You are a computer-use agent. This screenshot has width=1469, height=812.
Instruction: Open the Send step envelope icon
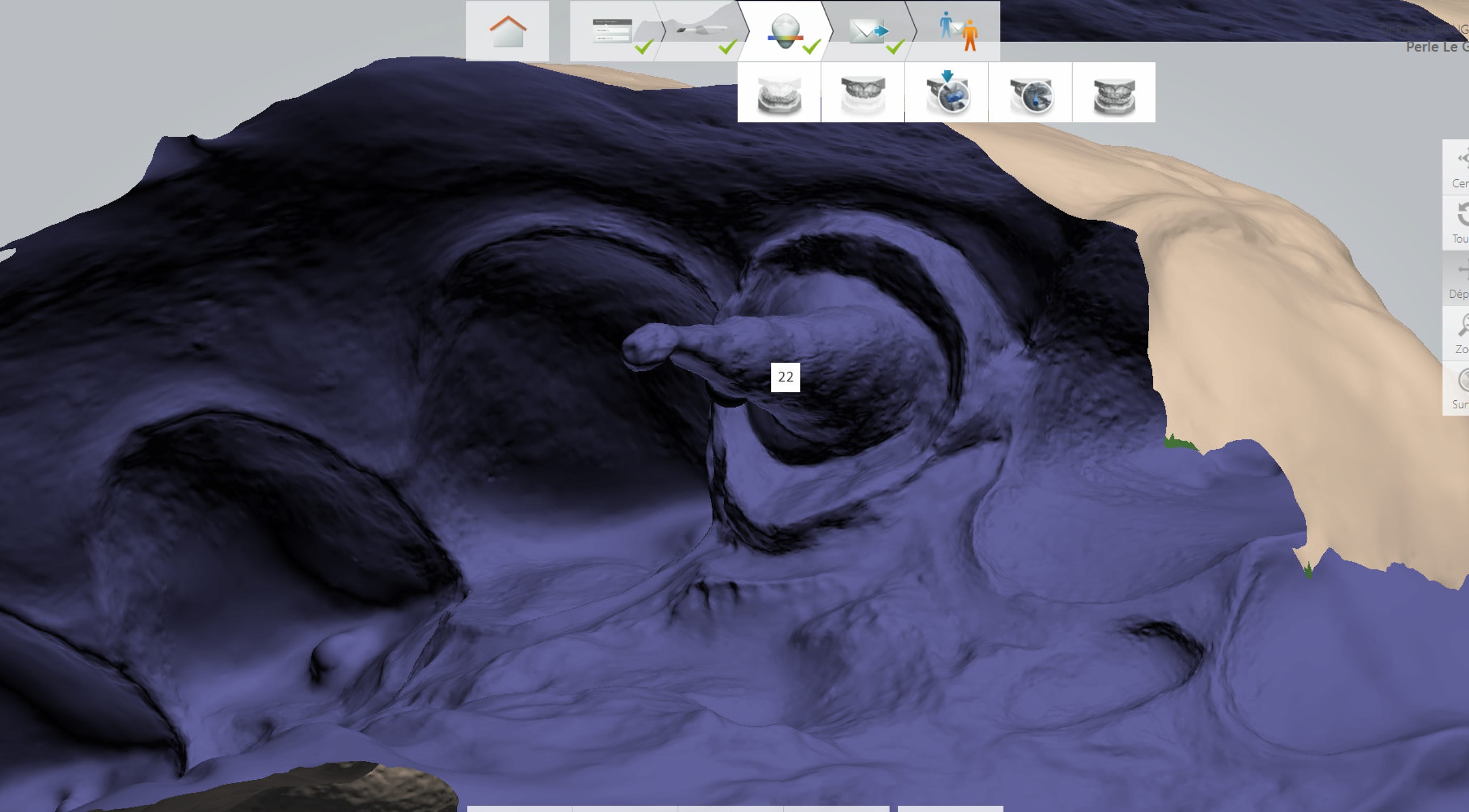click(x=867, y=31)
